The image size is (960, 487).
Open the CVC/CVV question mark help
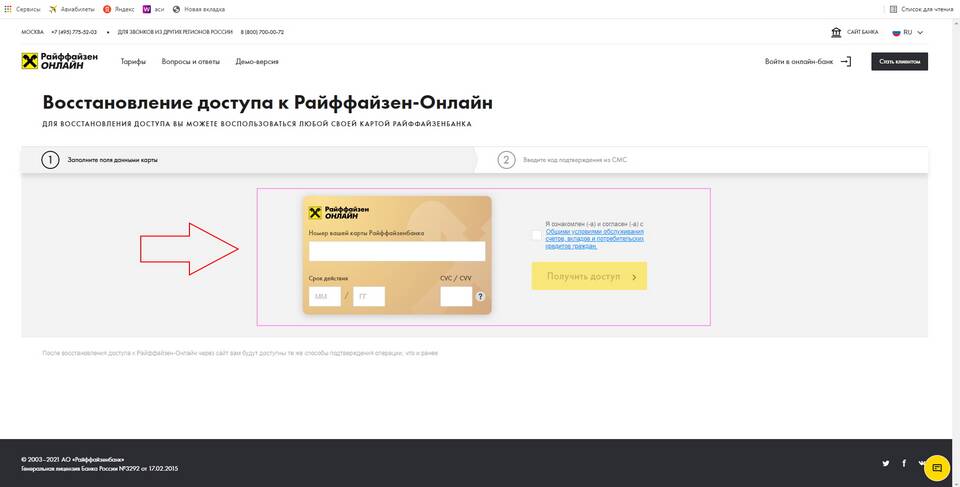point(481,296)
